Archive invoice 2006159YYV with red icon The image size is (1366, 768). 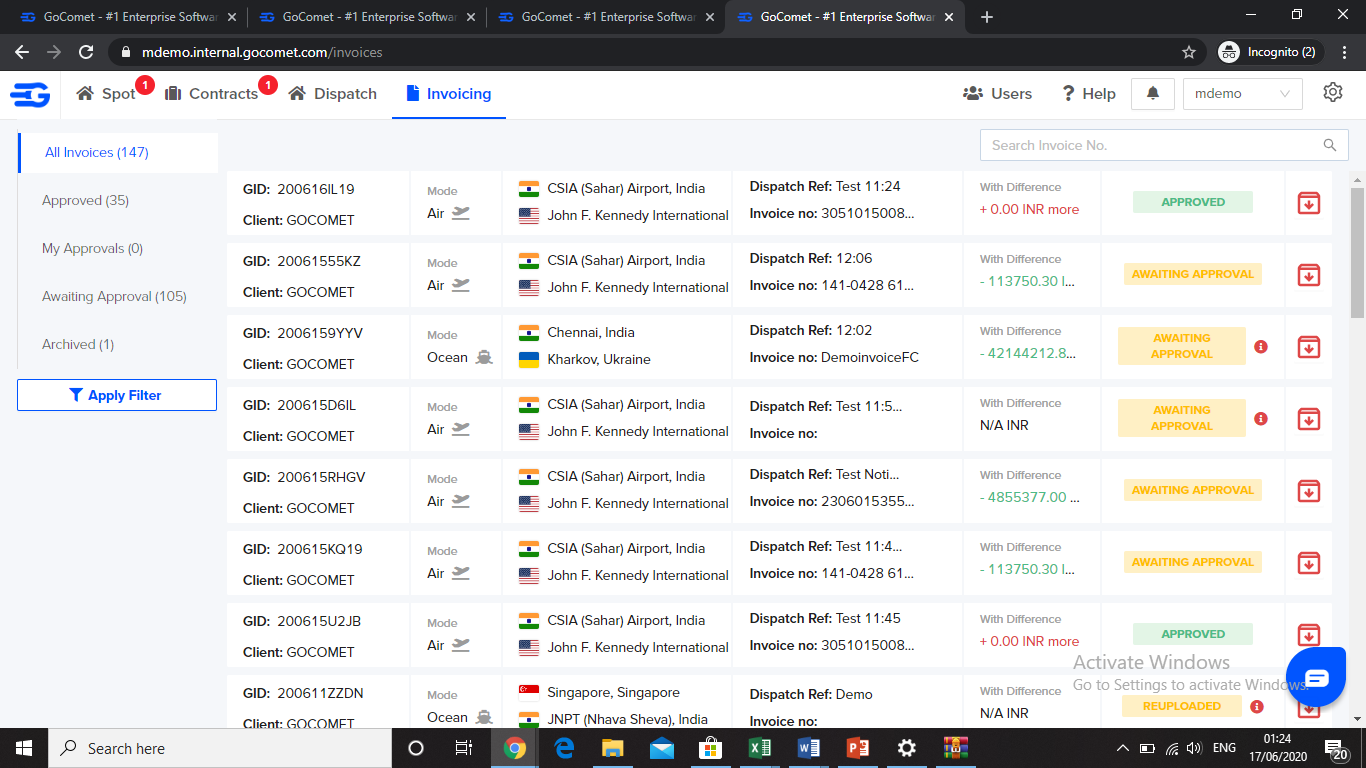[x=1308, y=347]
